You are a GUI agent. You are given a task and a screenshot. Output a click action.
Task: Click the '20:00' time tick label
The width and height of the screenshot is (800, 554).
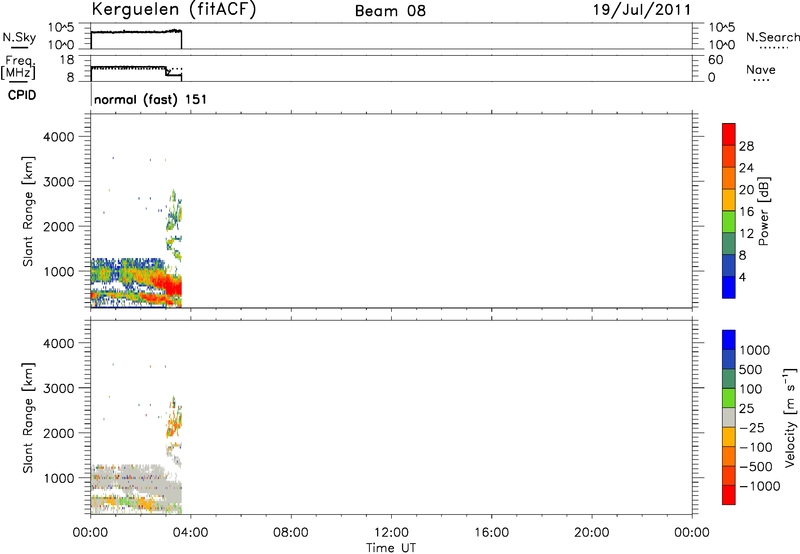[592, 533]
